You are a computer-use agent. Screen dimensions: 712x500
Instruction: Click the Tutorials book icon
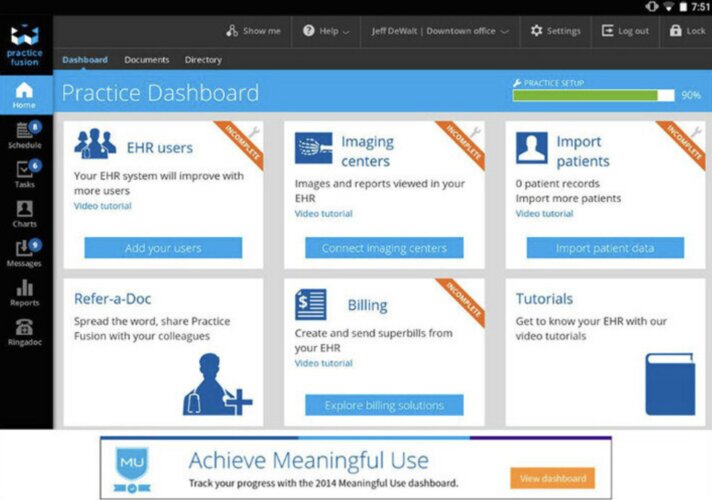670,384
